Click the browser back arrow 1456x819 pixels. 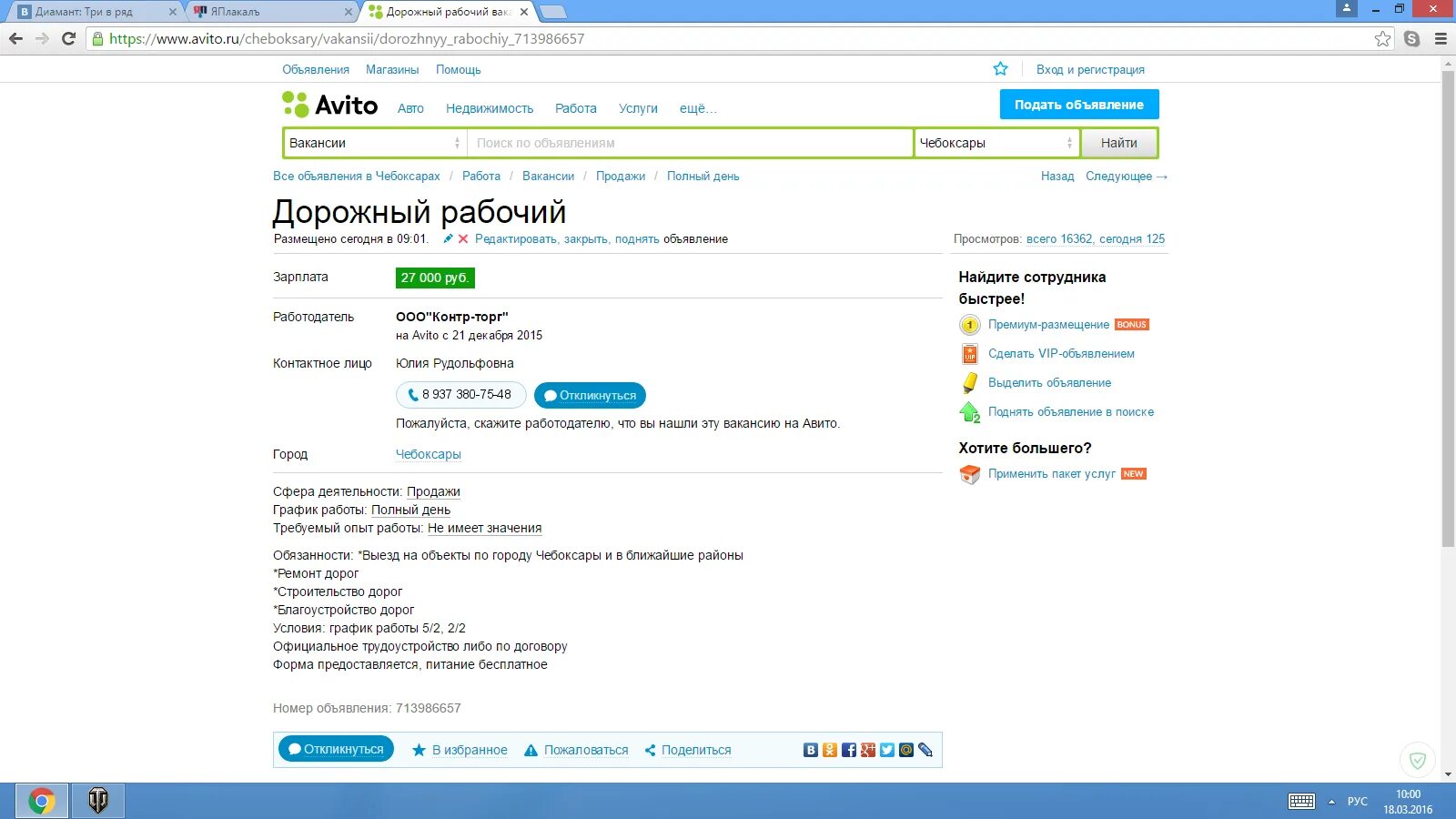point(15,38)
